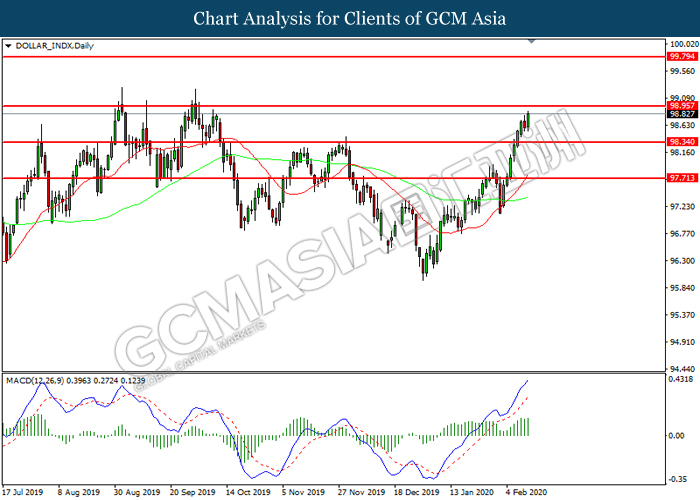Open the DOLLAR_INDX.Daily chart dropdown triangle
The height and width of the screenshot is (500, 700).
(x=8, y=46)
